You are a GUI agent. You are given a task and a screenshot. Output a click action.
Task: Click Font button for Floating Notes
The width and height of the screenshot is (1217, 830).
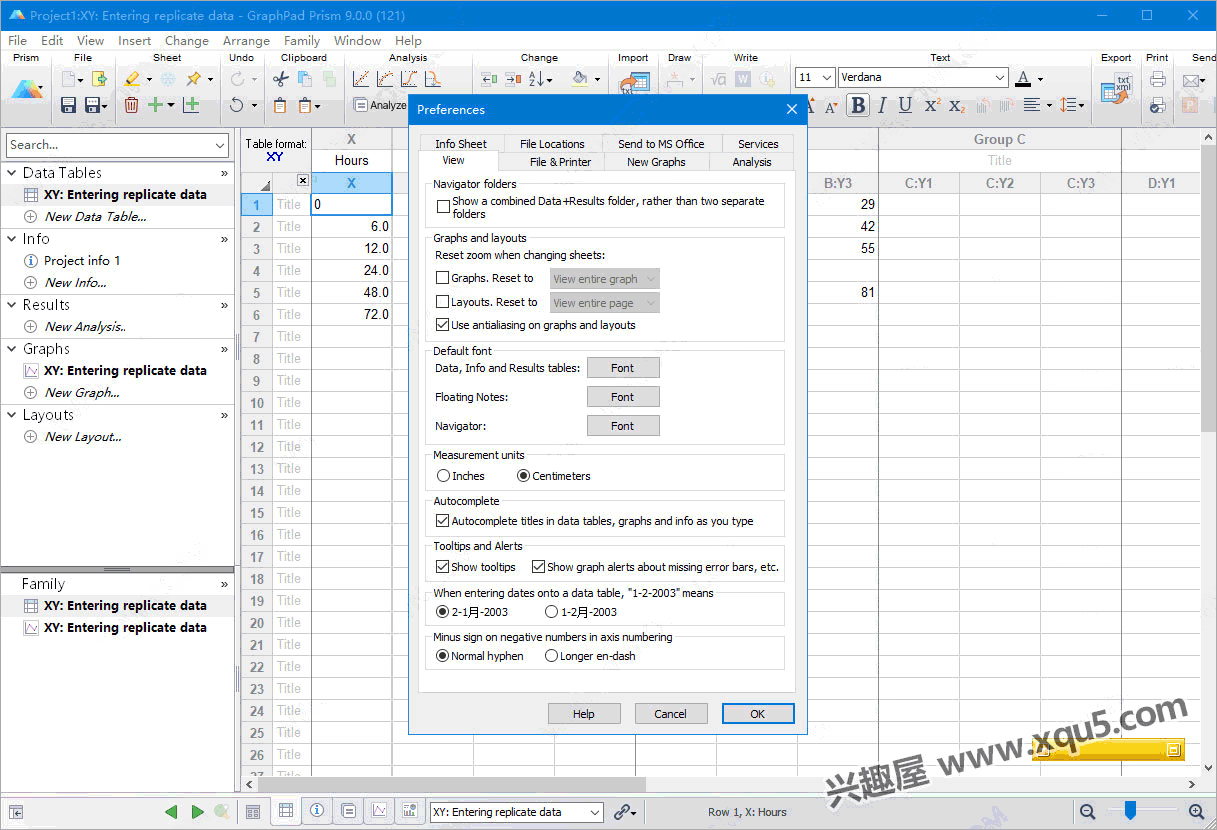(x=623, y=397)
